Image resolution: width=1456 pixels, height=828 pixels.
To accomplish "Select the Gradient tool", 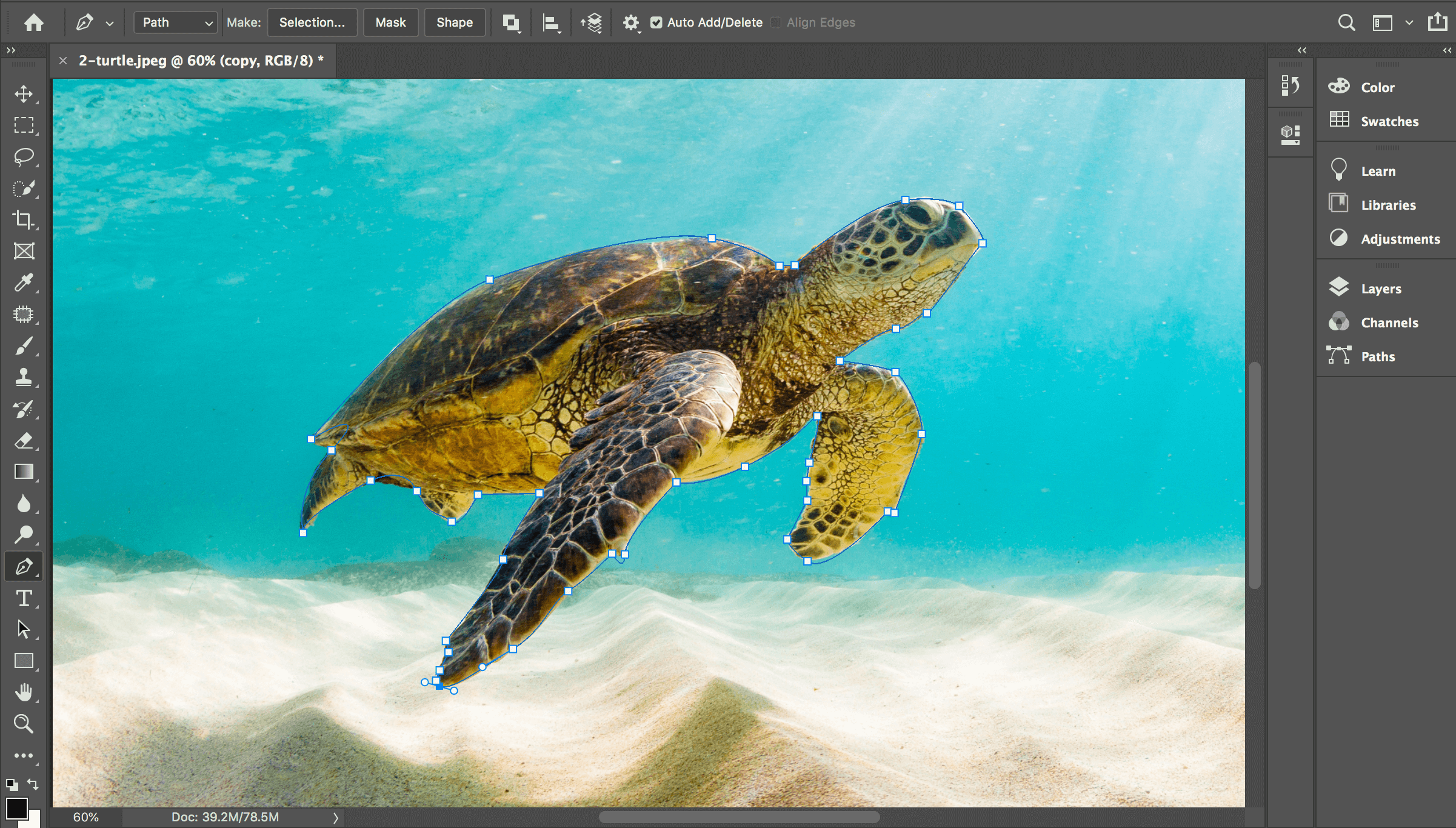I will click(24, 472).
